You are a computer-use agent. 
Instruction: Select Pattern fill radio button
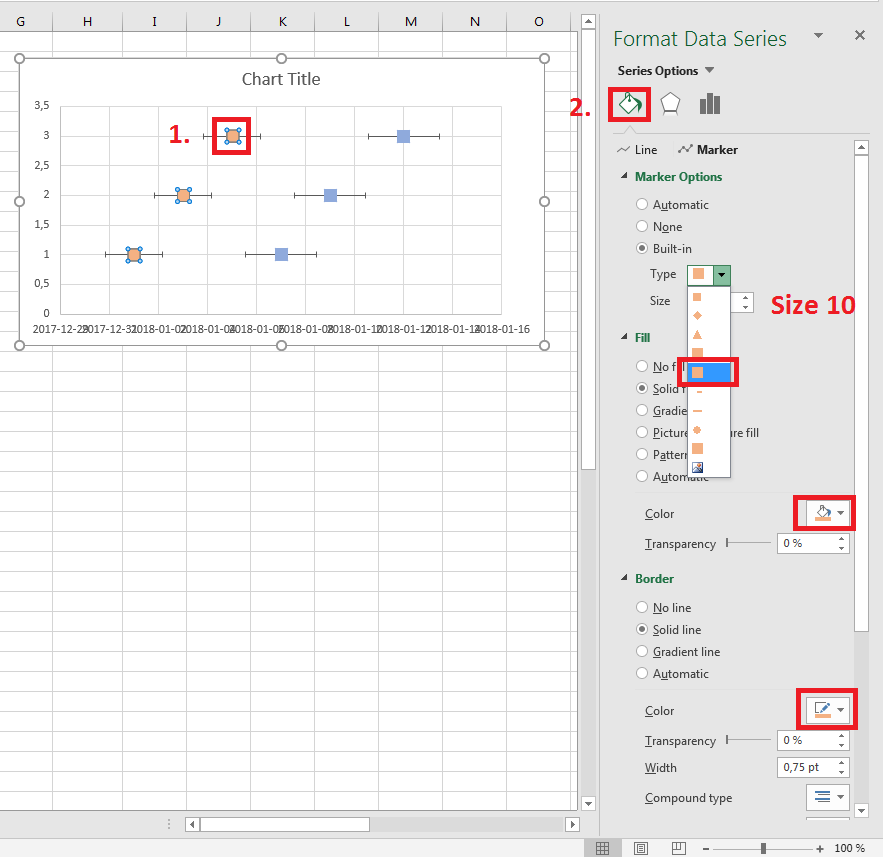[x=642, y=454]
